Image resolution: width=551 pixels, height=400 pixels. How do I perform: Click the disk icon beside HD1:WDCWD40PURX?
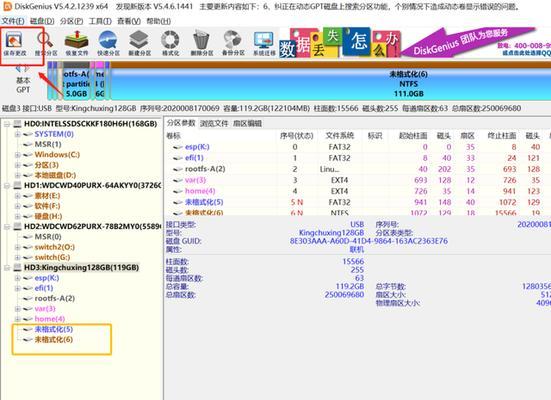pos(18,185)
